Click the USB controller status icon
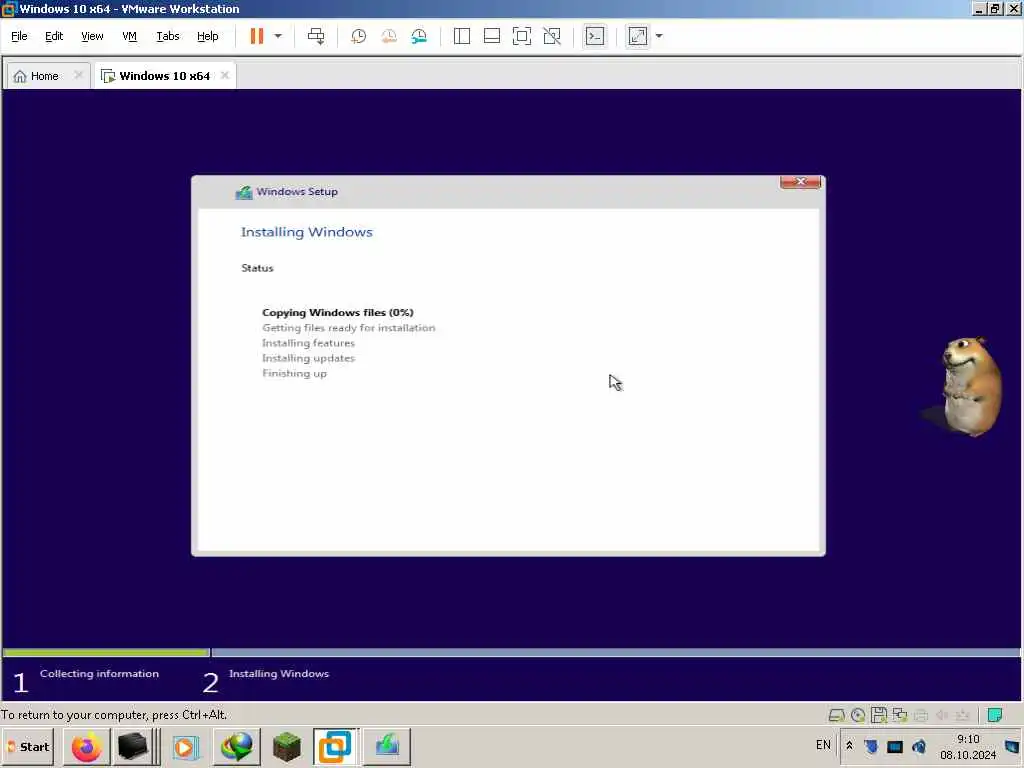This screenshot has height=768, width=1024. pos(962,715)
